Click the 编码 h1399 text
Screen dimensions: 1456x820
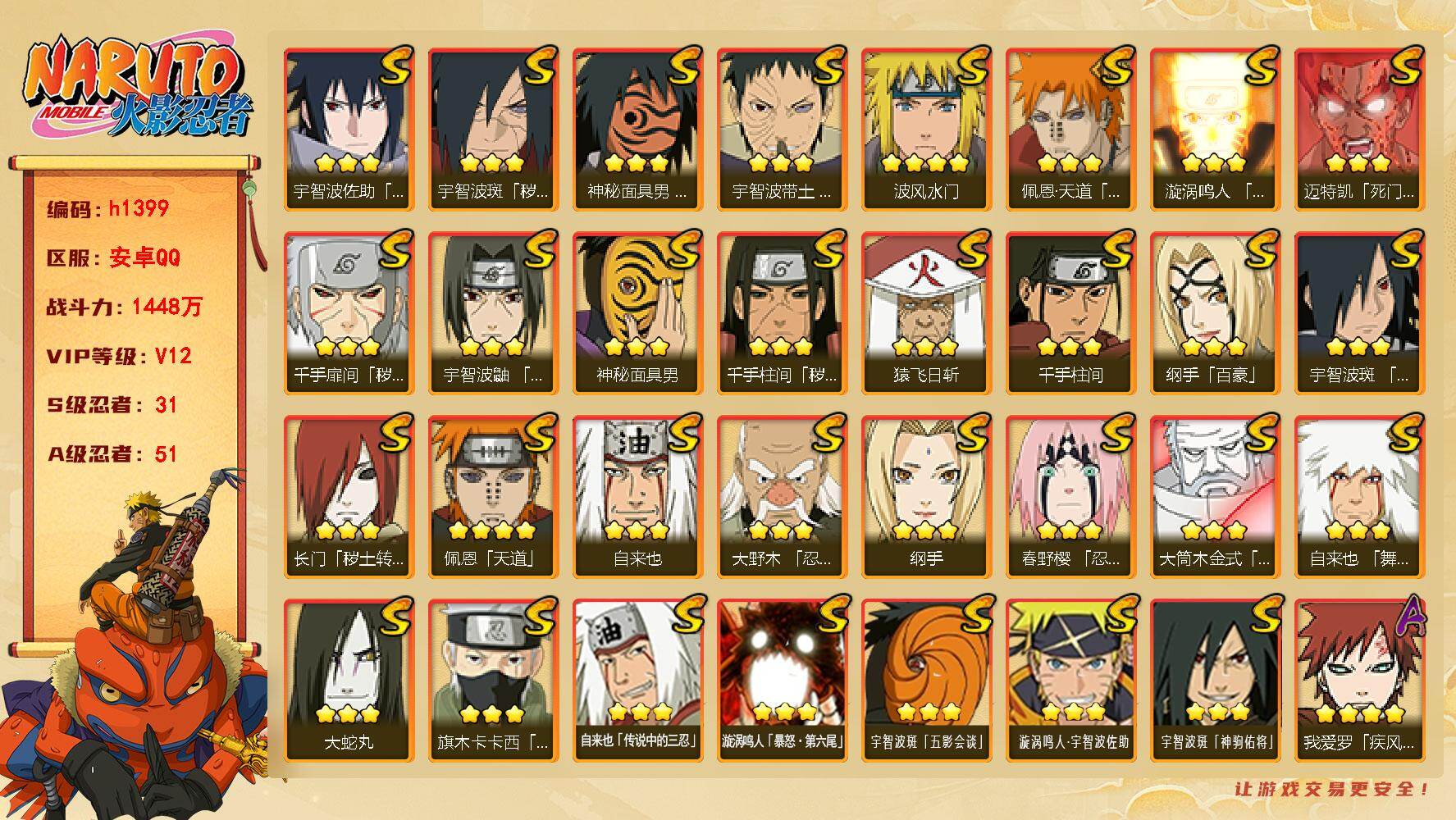tap(108, 208)
